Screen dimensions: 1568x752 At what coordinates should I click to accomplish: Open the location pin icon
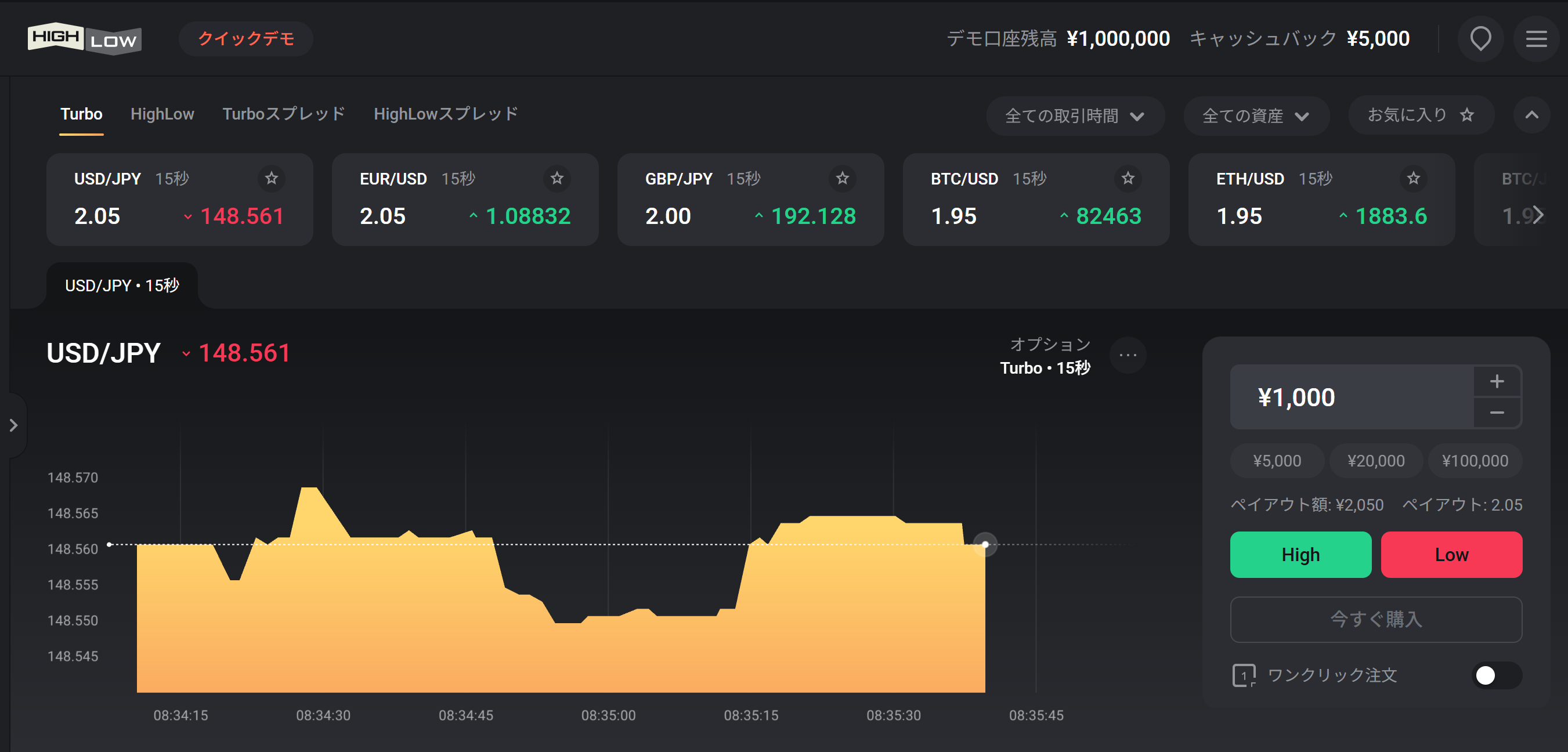1480,39
